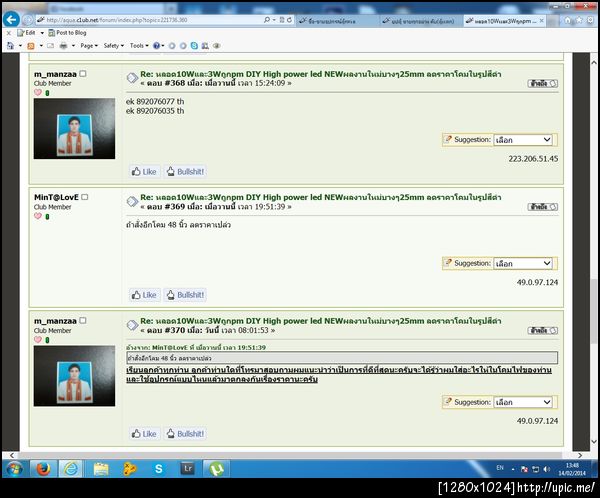Viewport: 600px width, 498px height.
Task: Open Firefox from the taskbar
Action: pos(43,469)
